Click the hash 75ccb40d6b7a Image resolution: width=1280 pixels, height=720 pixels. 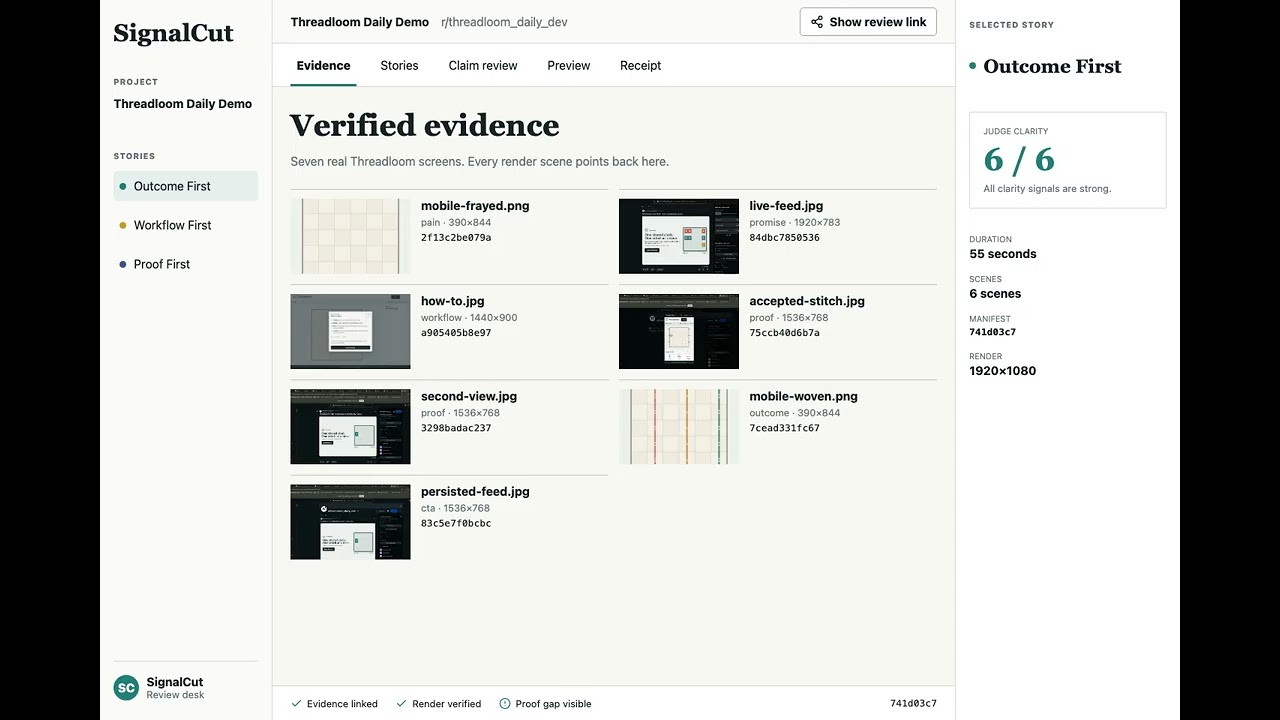coord(784,333)
